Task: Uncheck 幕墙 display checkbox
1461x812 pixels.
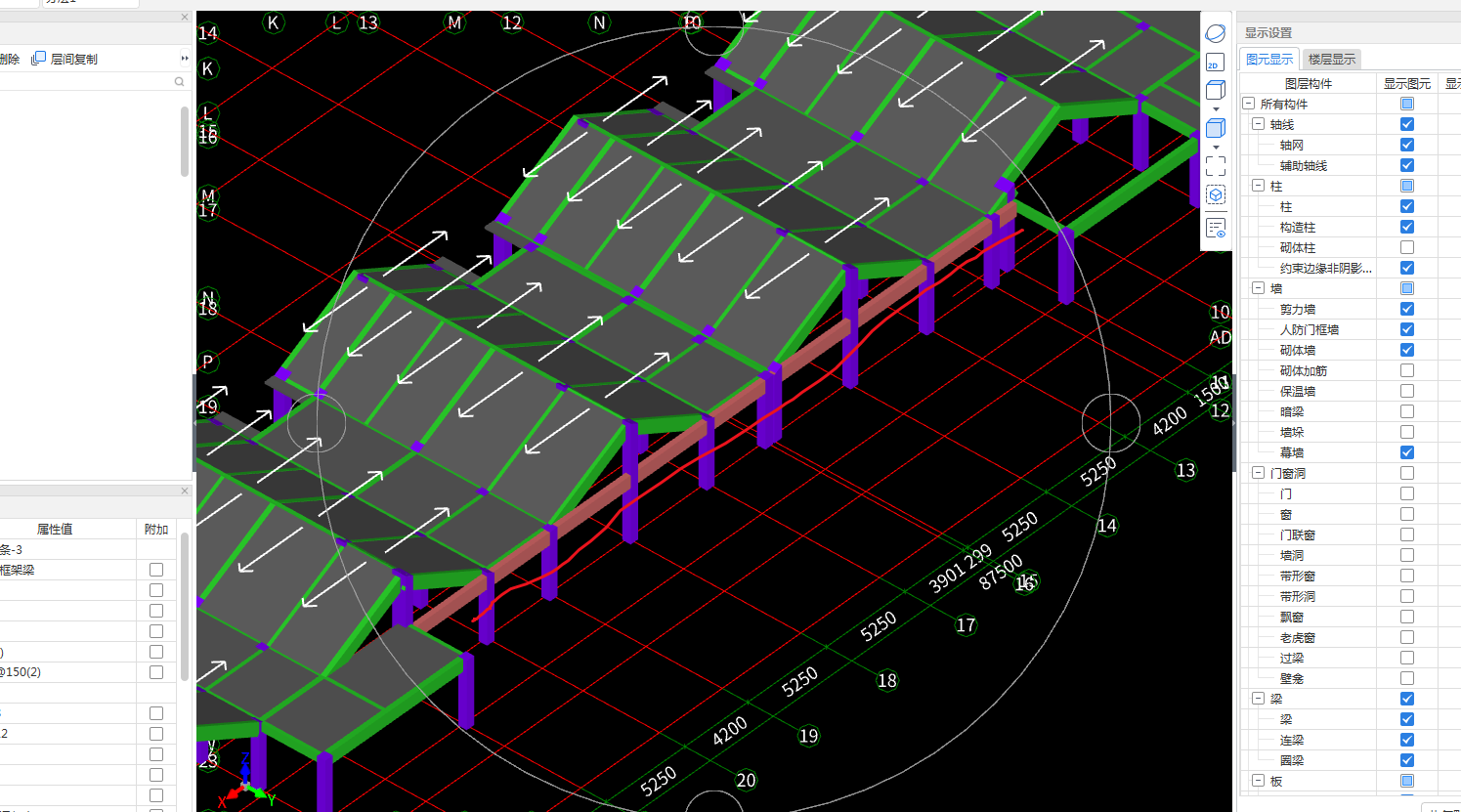Action: click(x=1407, y=452)
